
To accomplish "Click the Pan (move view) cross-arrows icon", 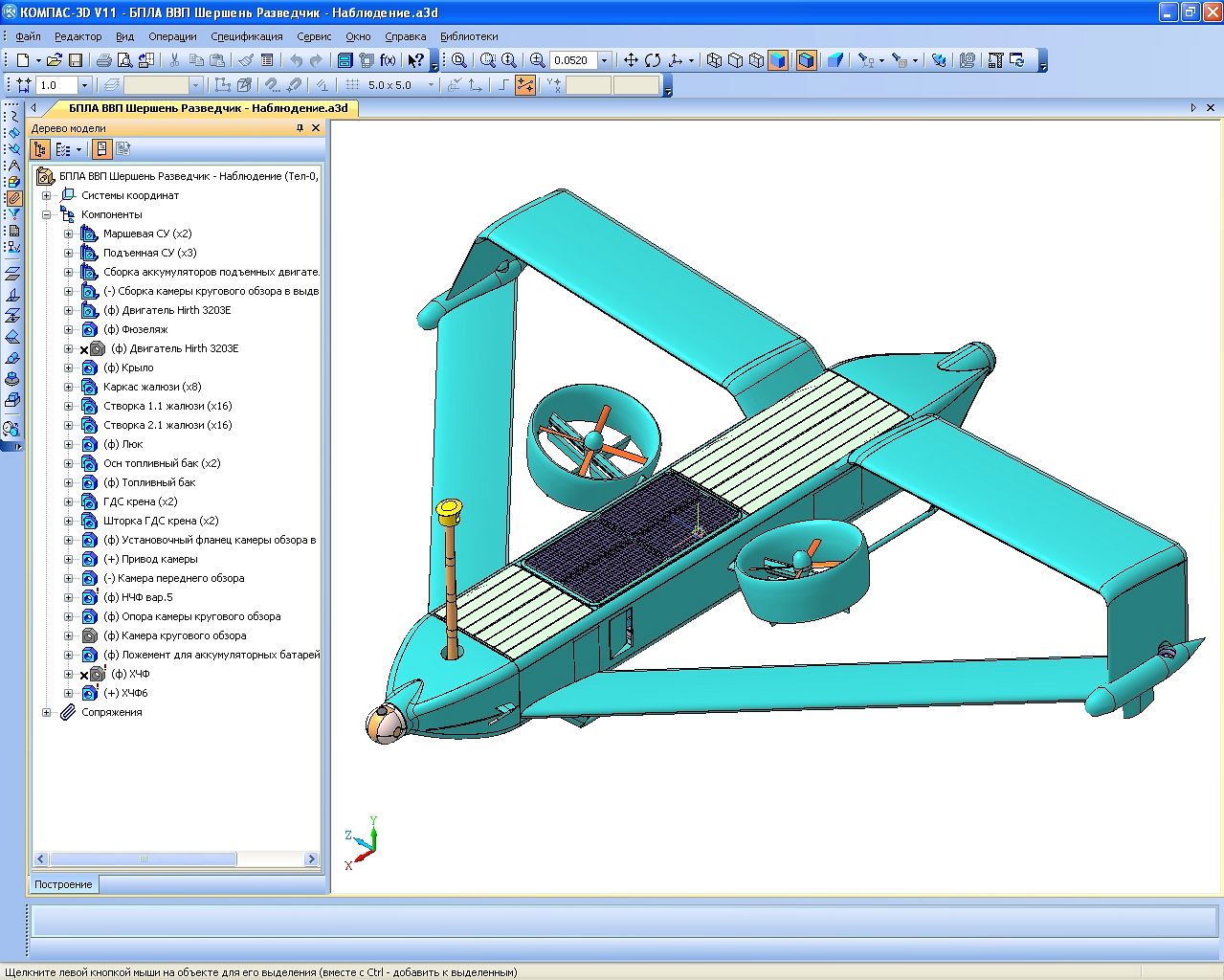I will click(631, 60).
